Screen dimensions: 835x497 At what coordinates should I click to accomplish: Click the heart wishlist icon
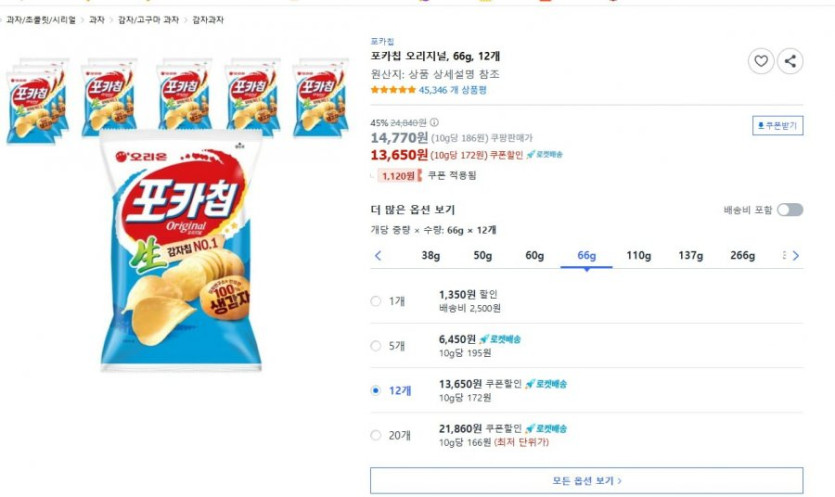pos(761,61)
